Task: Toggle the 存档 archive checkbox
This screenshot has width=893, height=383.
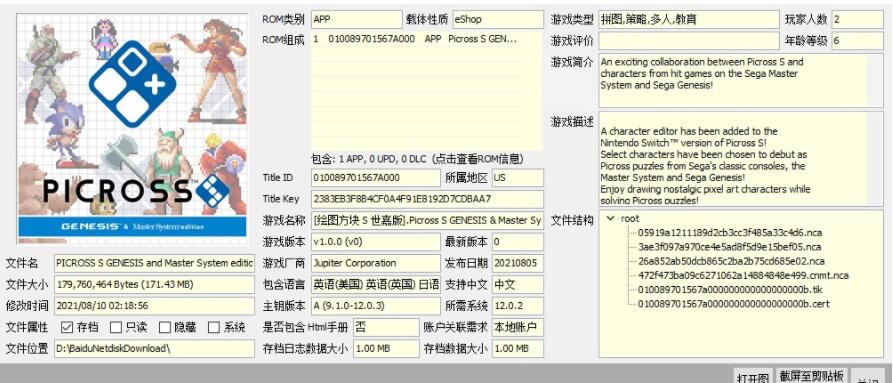Action: point(67,327)
